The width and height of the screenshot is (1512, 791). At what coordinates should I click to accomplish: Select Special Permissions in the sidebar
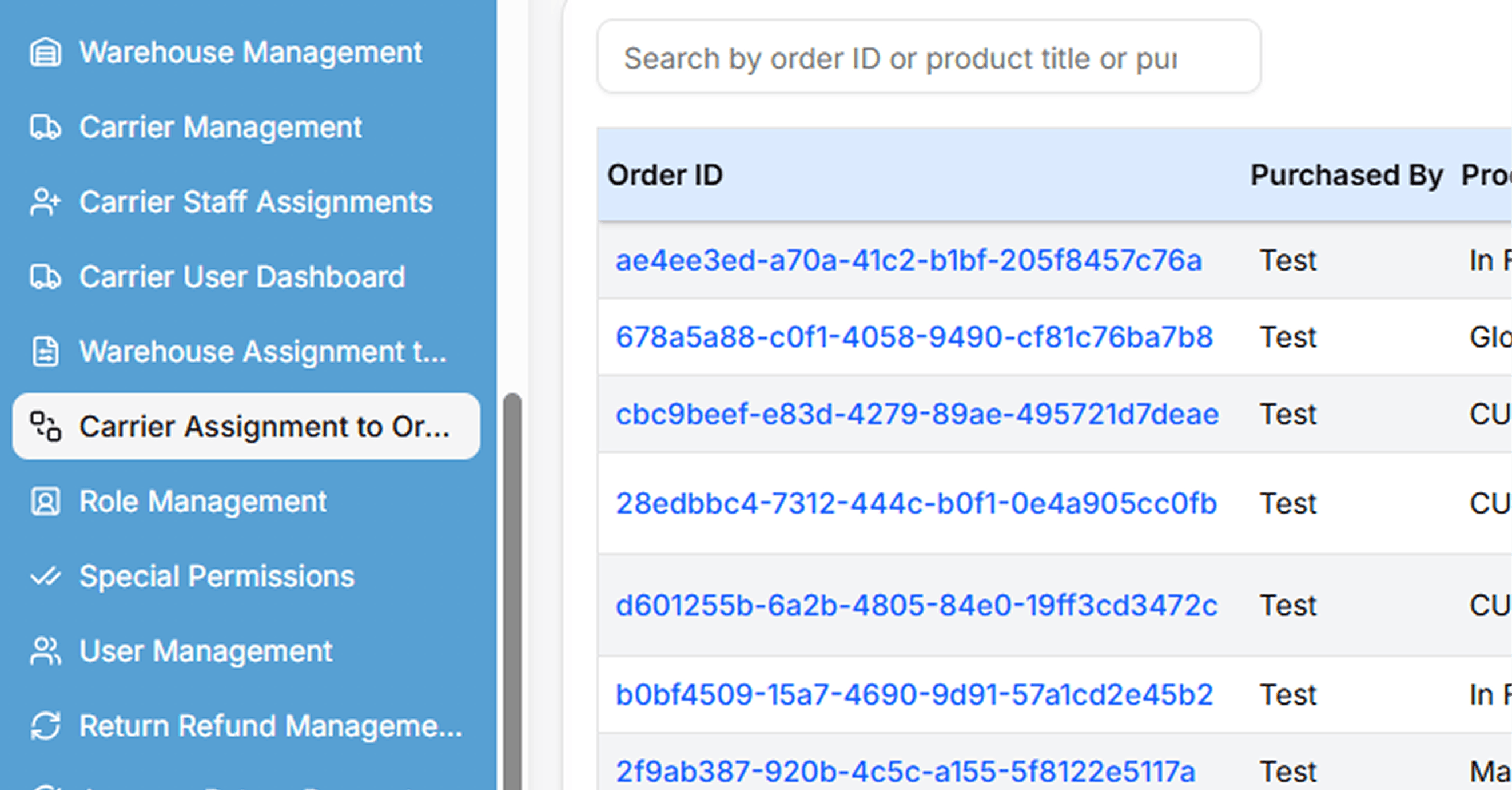(x=217, y=577)
